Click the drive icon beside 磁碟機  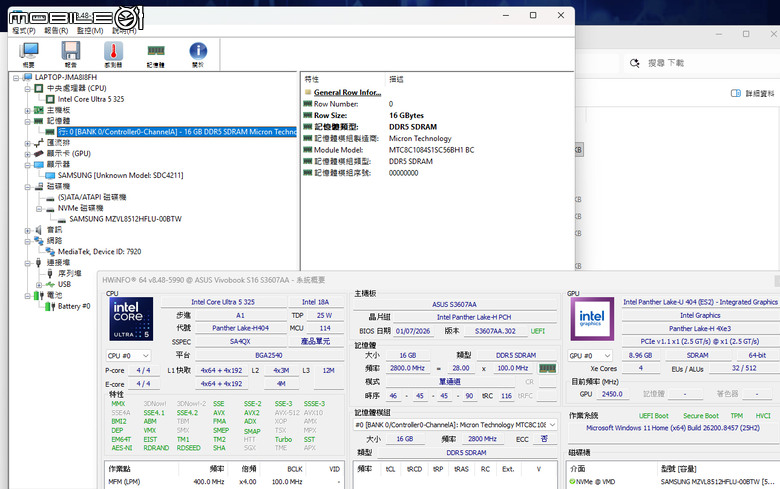39,187
